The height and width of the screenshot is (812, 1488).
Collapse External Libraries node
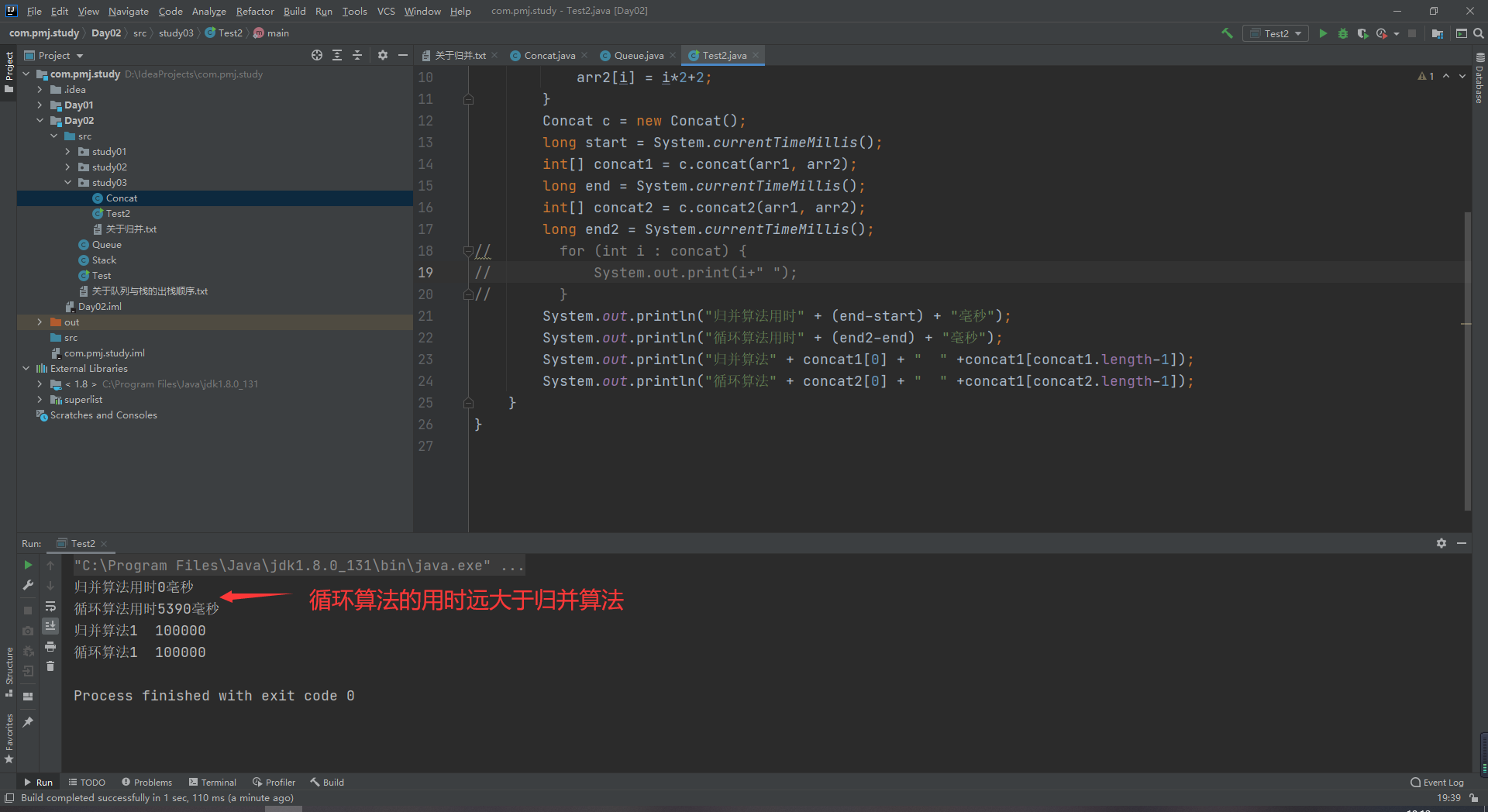coord(26,369)
